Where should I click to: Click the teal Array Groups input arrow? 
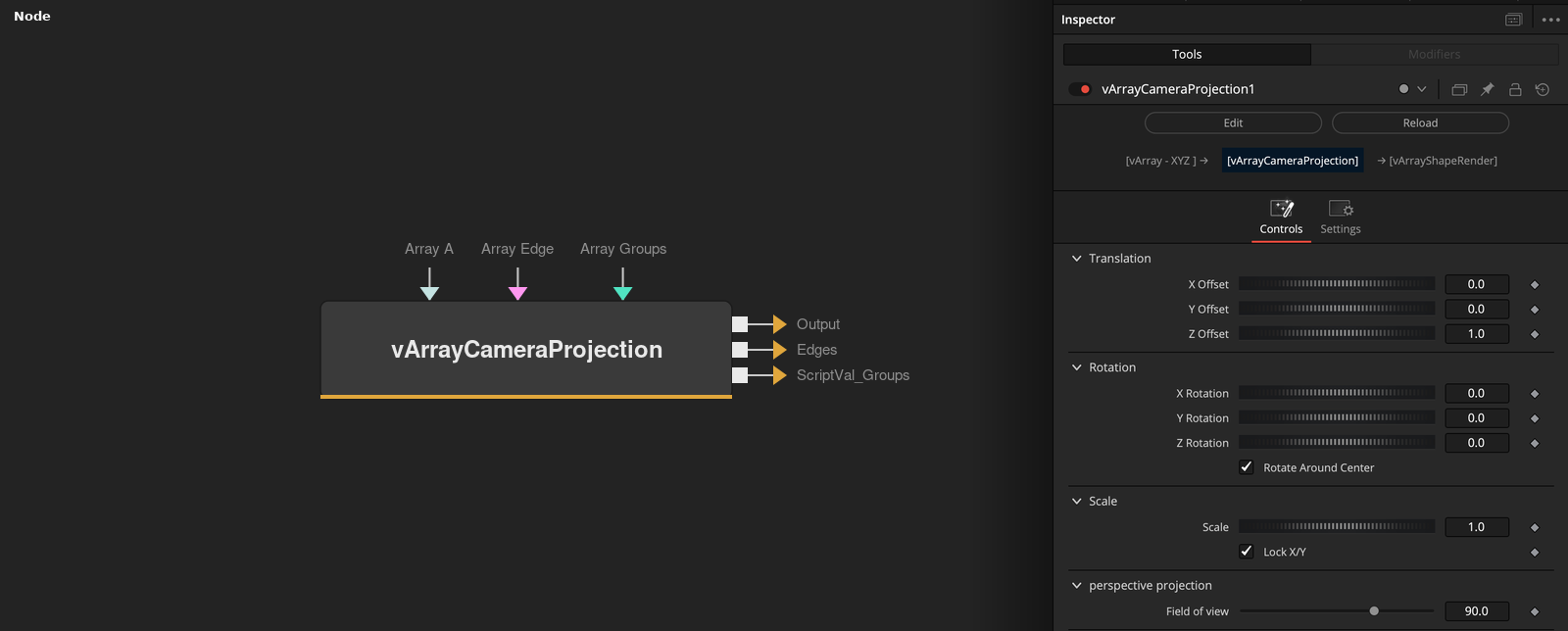tap(622, 293)
